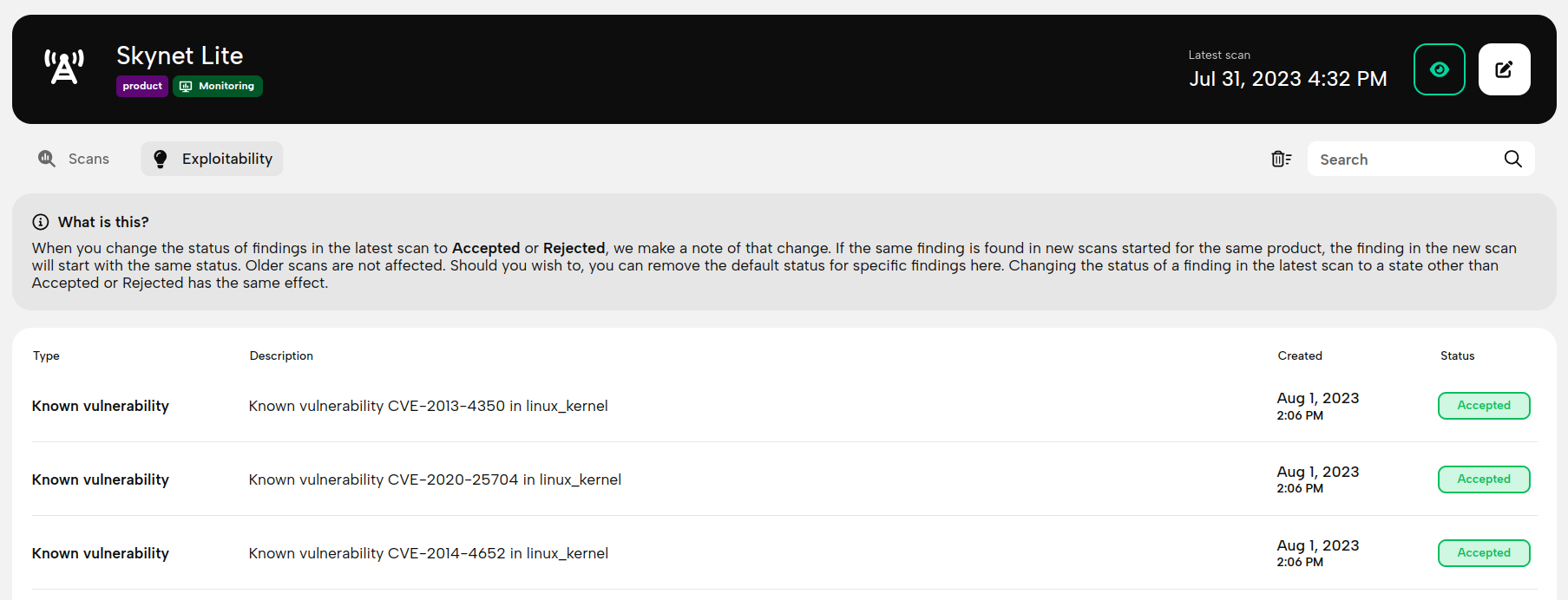Select the CVE-2020-25704 finding row
This screenshot has width=1568, height=600.
pos(784,479)
